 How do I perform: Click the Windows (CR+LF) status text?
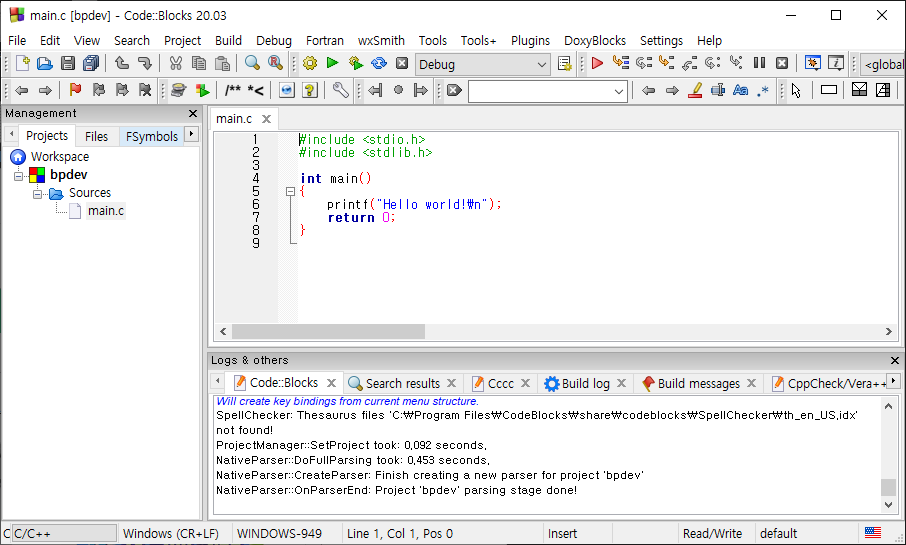click(170, 533)
